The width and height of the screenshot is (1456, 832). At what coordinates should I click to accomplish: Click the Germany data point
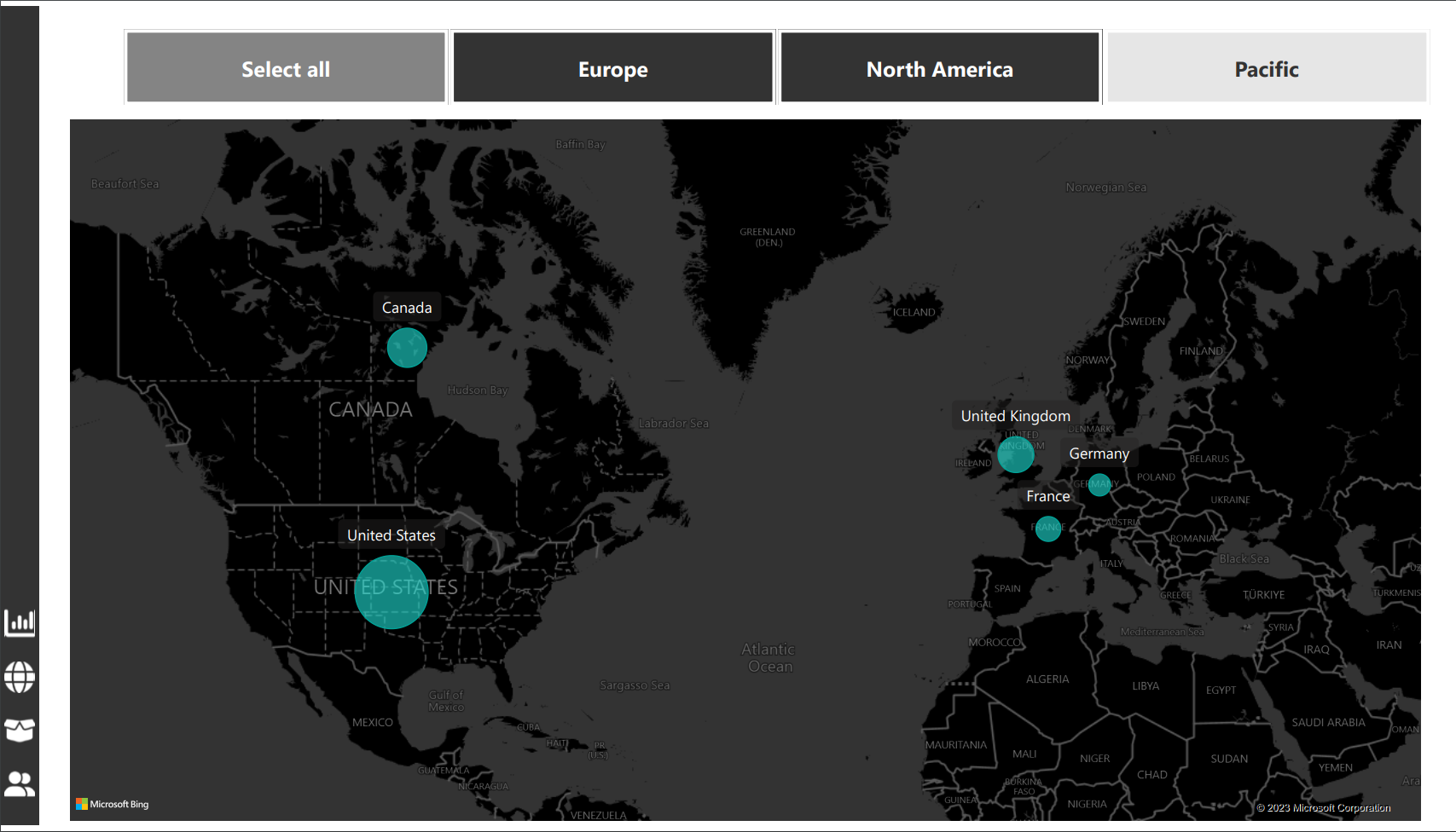(x=1099, y=486)
